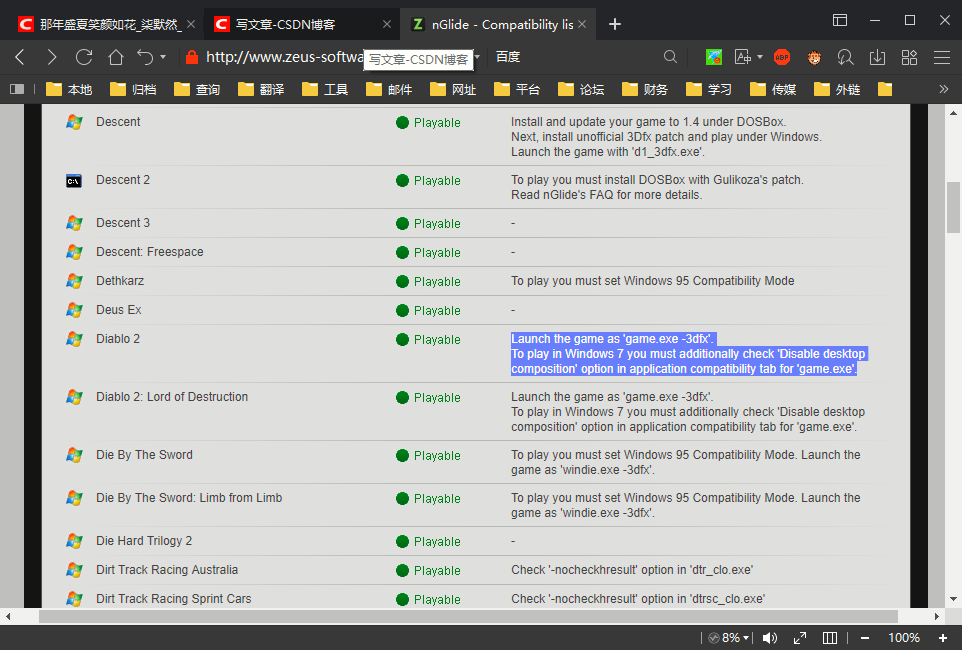Click the vertical scrollbar up arrow

(953, 113)
